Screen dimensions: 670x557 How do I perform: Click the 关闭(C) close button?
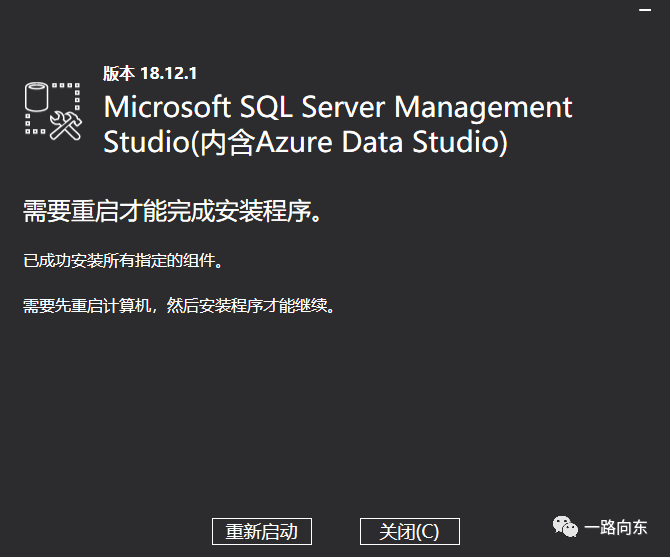[x=410, y=531]
